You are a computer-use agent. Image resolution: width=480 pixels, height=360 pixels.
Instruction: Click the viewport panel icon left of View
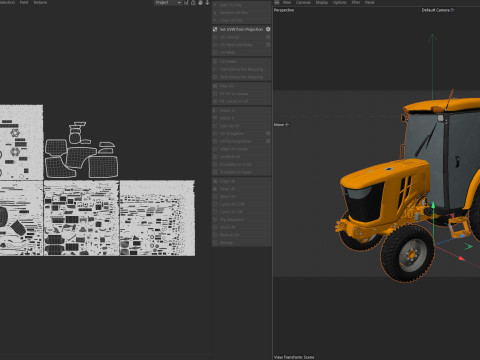(277, 2)
